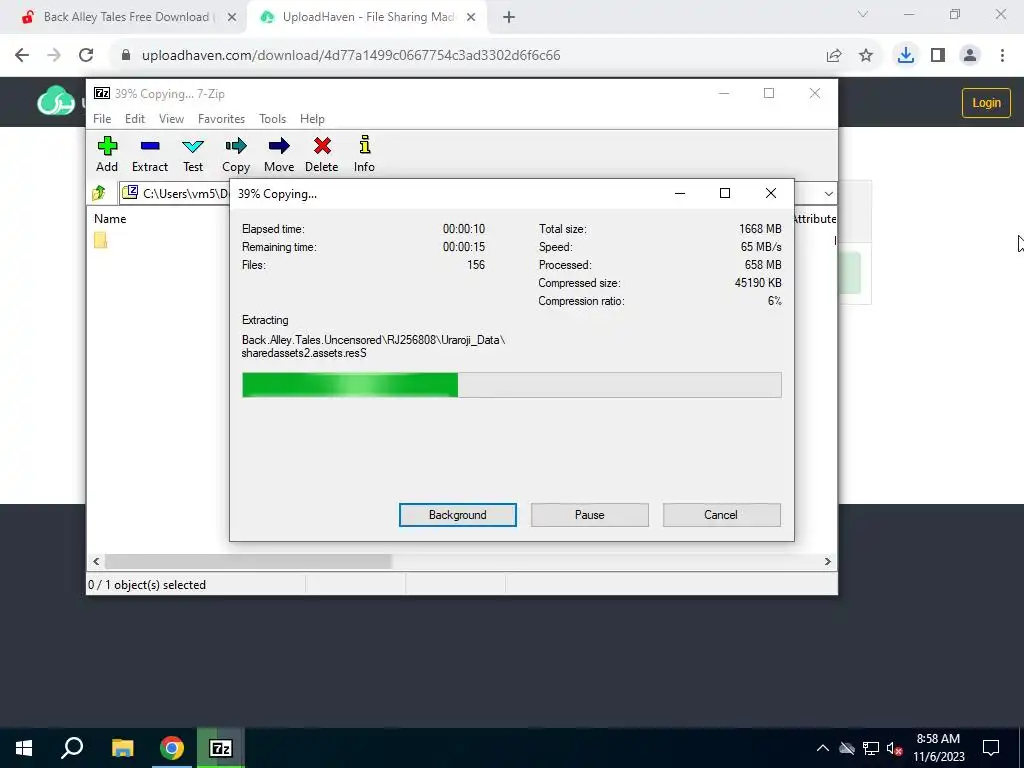Open the Tools menu in 7-Zip
Screen dimensions: 1024x768
272,119
